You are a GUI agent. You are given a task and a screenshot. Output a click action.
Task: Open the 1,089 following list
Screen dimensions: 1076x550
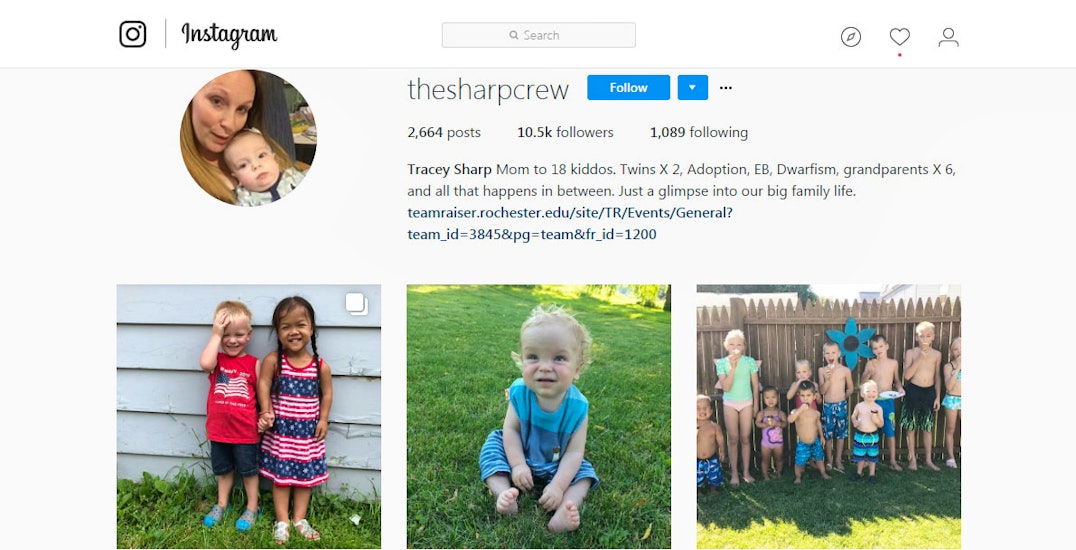(x=699, y=133)
